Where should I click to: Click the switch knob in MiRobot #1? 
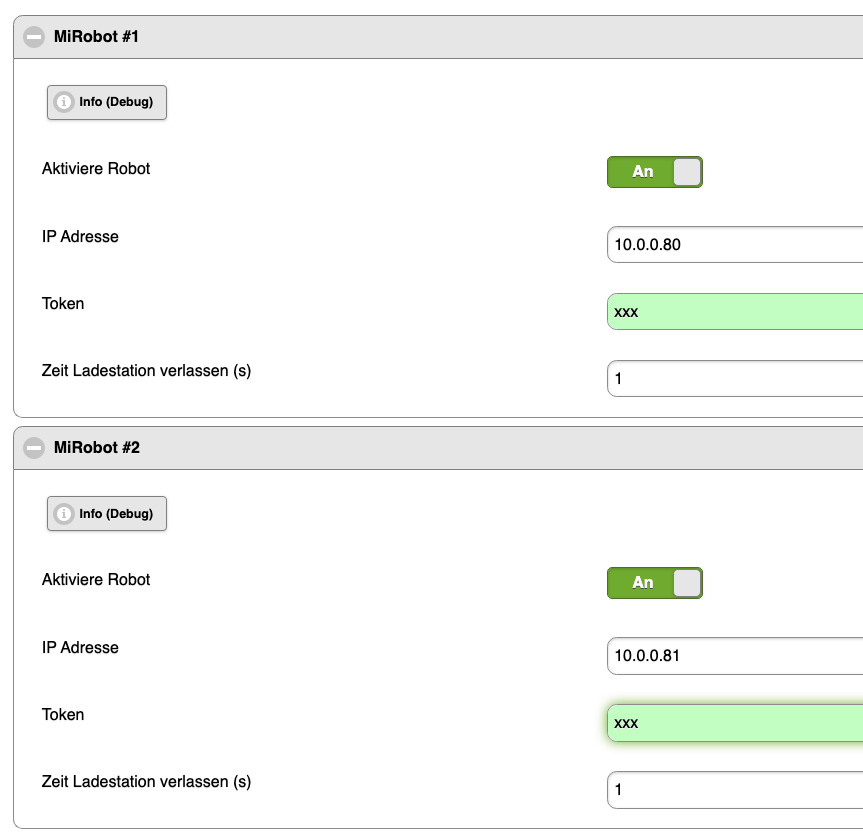(687, 172)
